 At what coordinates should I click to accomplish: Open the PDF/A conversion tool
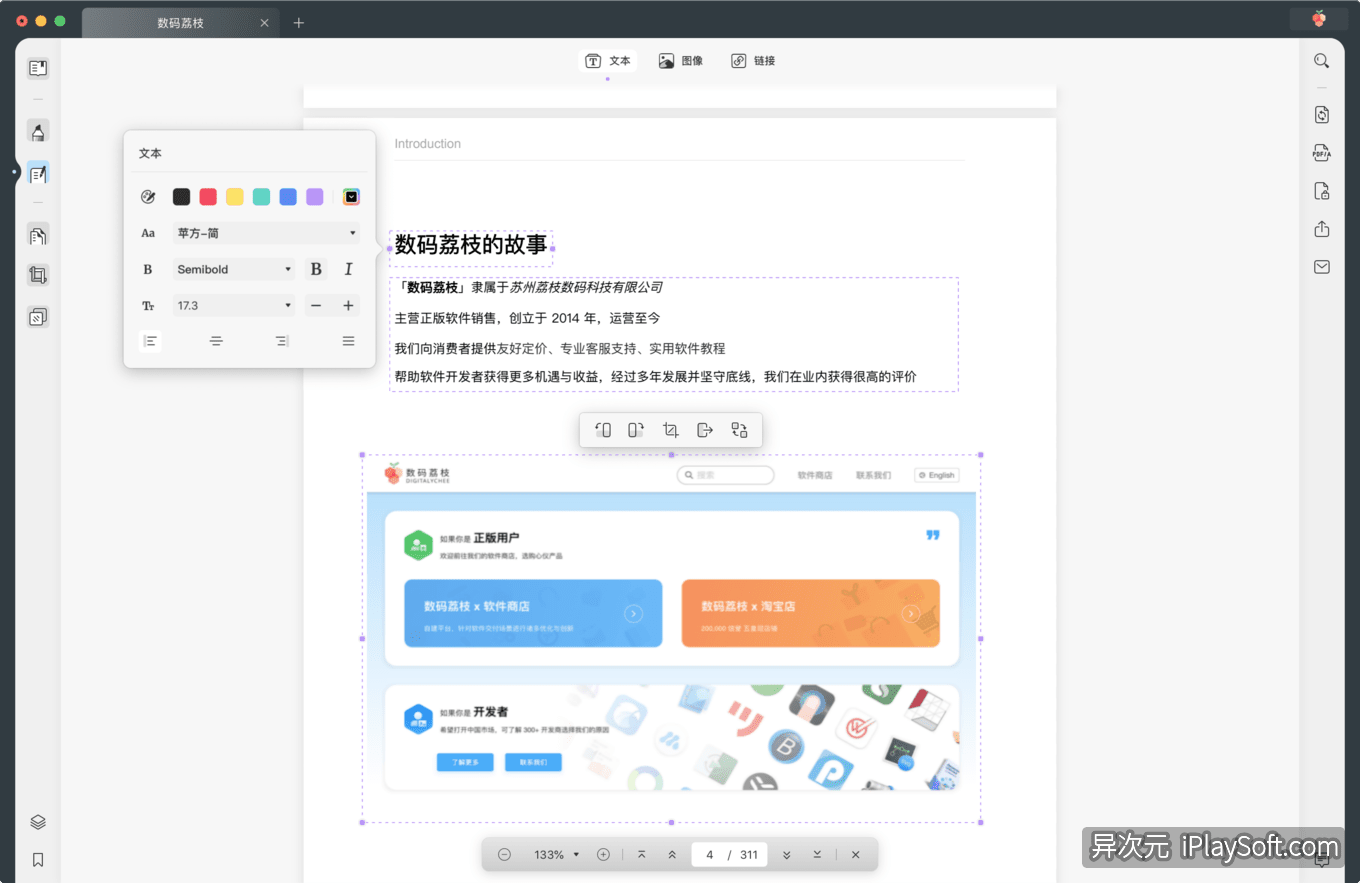(x=1321, y=152)
